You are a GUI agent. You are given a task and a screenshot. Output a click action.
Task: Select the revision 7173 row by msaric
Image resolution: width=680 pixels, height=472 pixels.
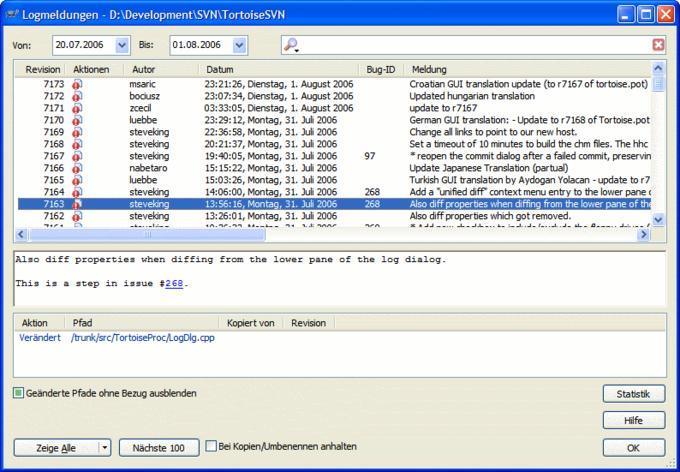coord(334,84)
